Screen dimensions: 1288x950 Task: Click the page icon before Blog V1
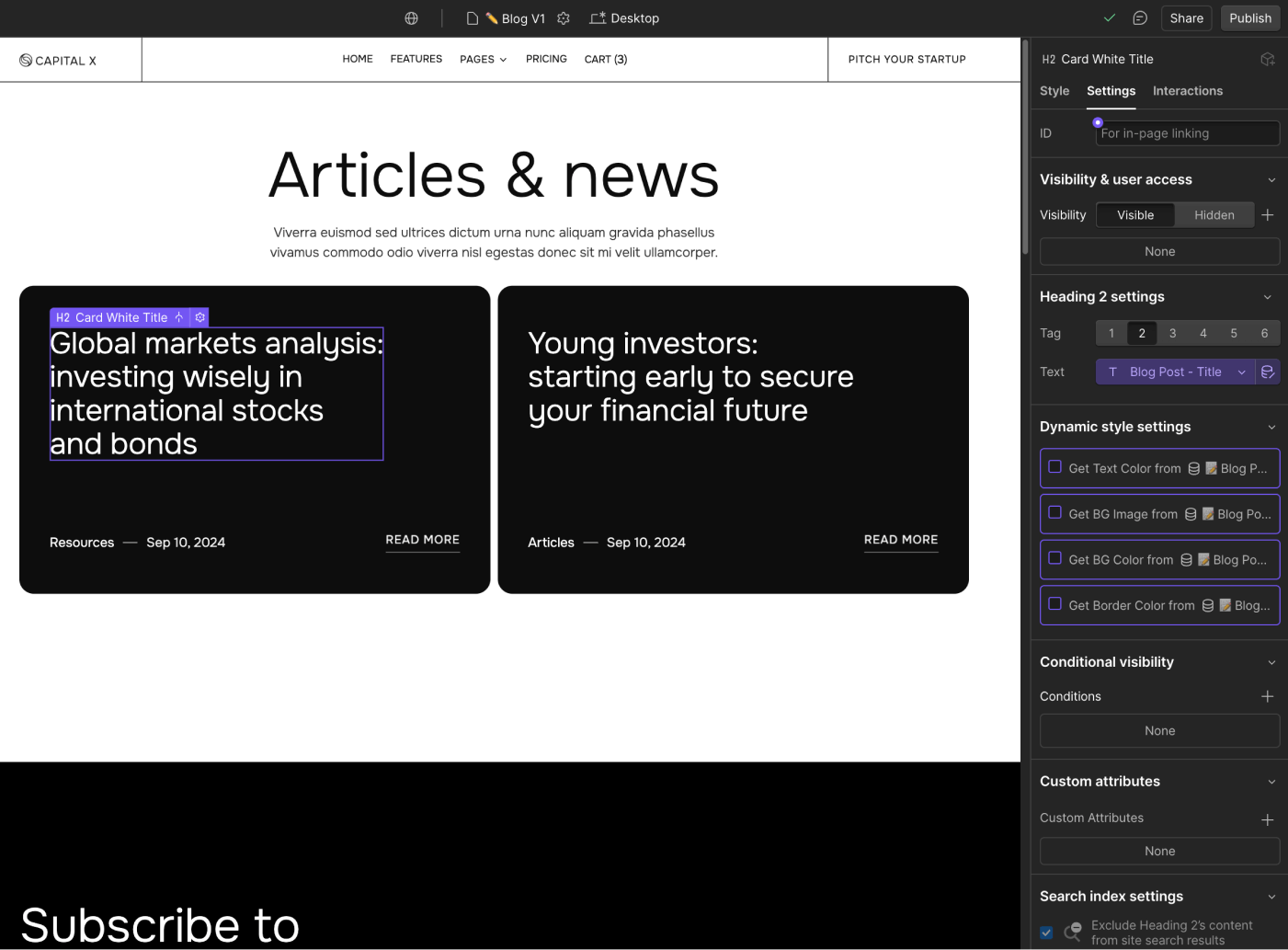[x=472, y=17]
